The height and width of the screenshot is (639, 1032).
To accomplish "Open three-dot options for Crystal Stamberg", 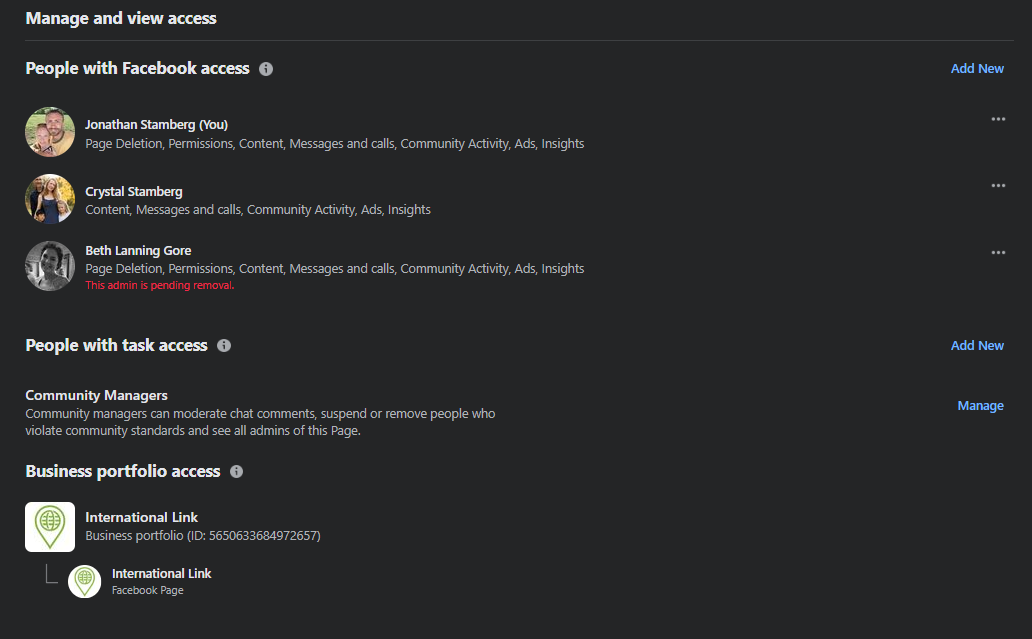I will [998, 186].
